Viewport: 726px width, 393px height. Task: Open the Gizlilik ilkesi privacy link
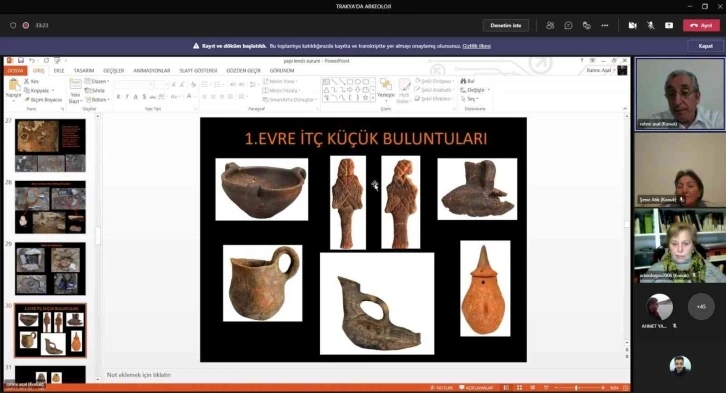pos(476,46)
